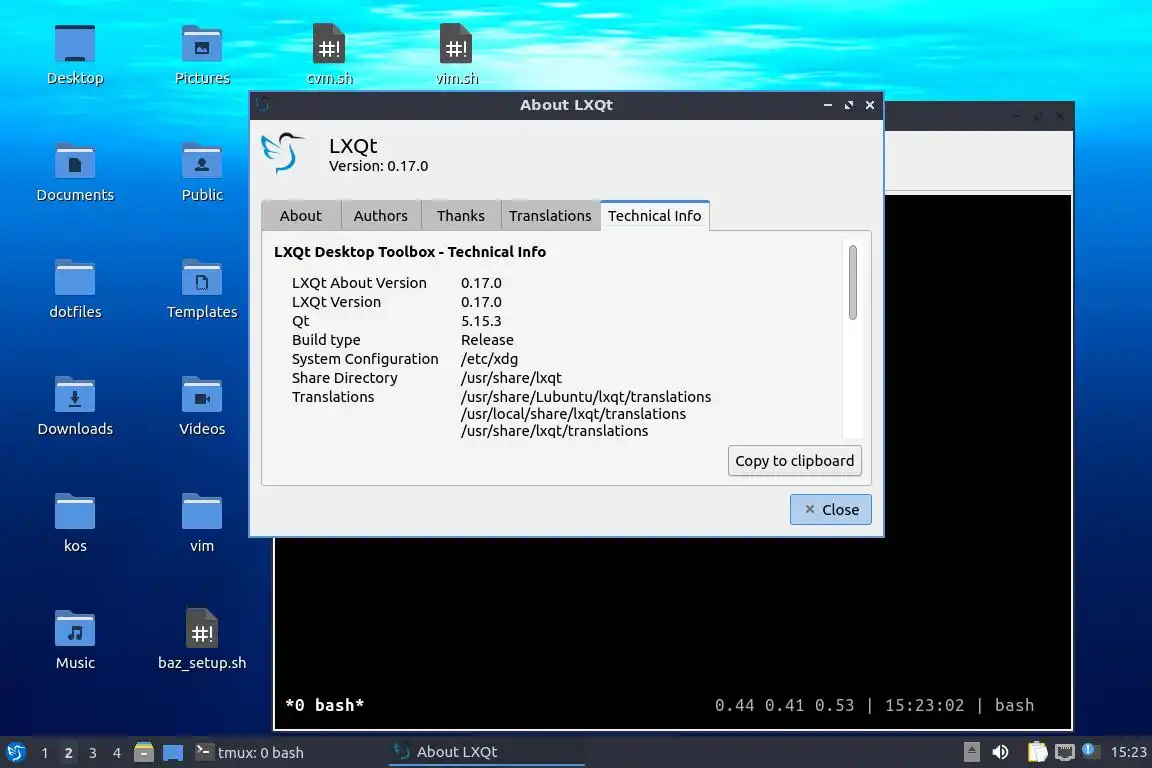Switch to the Translations tab
1152x768 pixels.
[x=550, y=215]
